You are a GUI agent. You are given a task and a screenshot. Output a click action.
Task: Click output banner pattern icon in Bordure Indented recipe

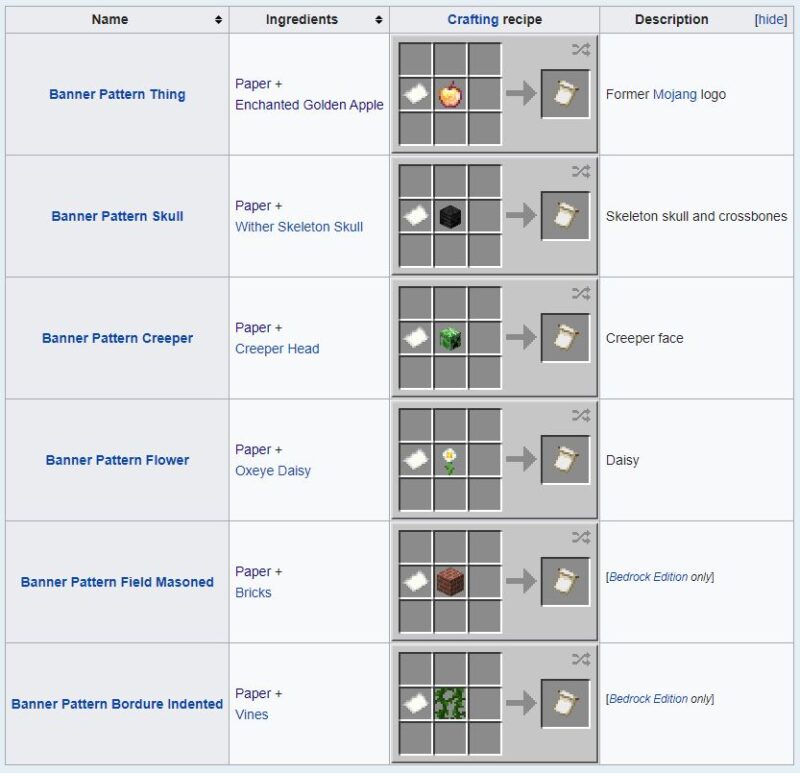[x=565, y=704]
